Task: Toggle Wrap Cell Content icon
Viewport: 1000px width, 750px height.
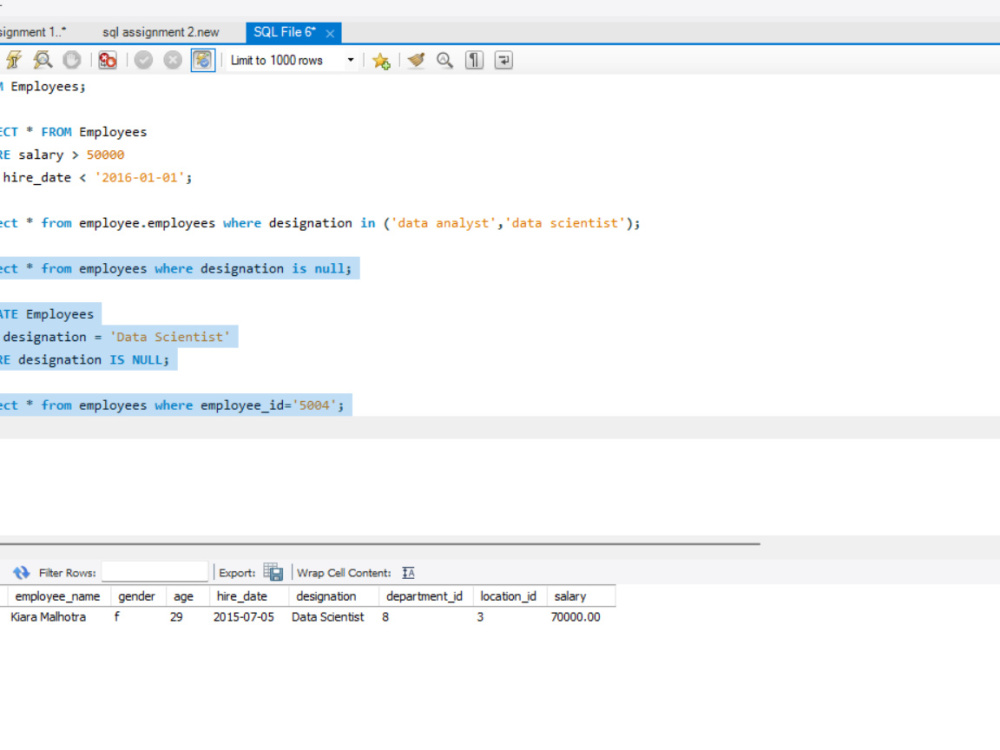Action: tap(408, 573)
